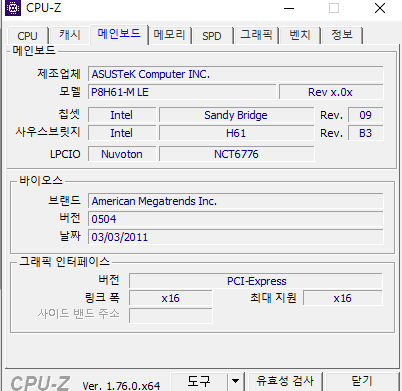
Task: Click the BIOS version 0504 field
Action: point(236,219)
